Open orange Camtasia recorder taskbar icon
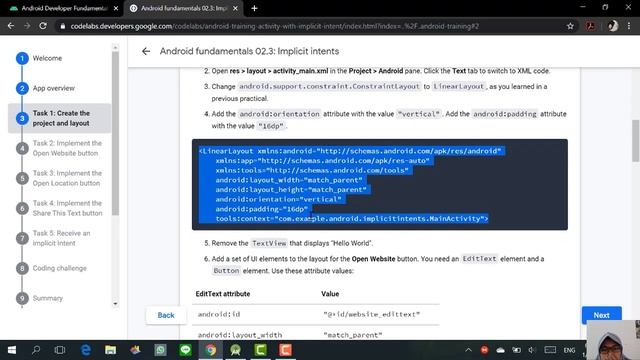 point(285,350)
